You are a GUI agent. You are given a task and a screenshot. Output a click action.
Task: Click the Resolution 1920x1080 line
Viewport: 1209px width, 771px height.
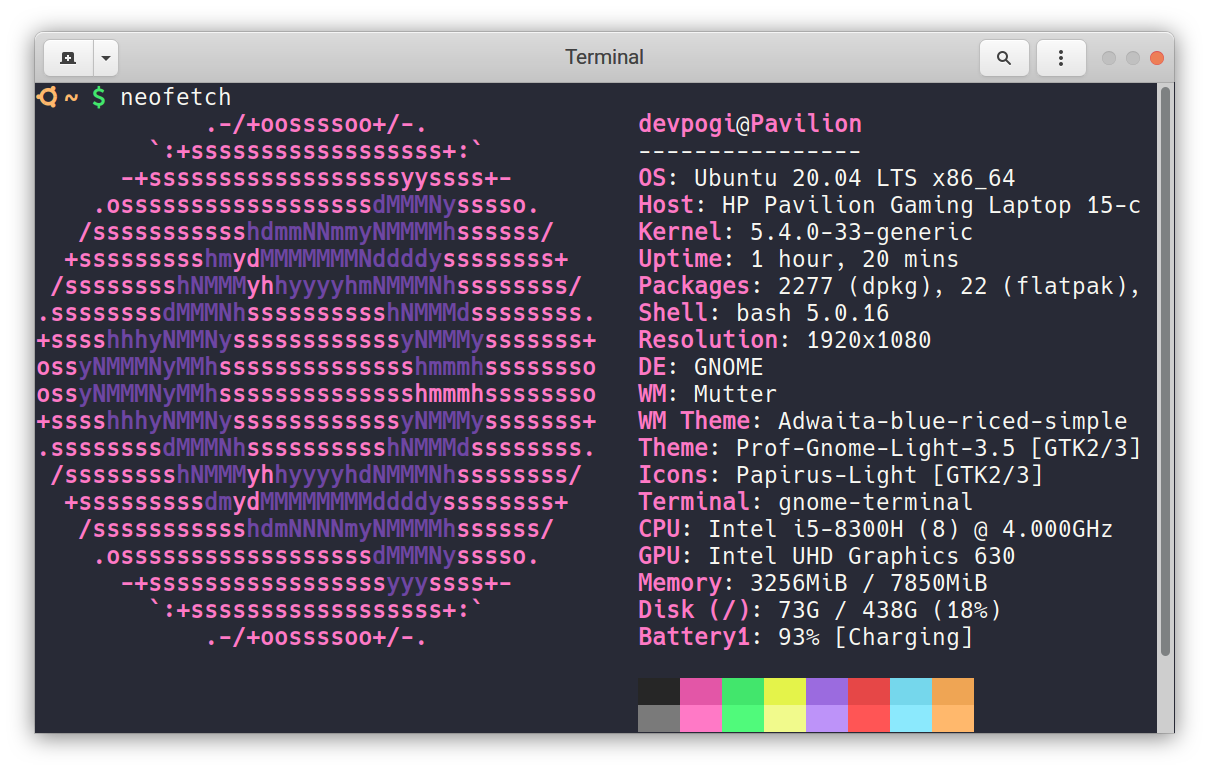click(x=785, y=340)
